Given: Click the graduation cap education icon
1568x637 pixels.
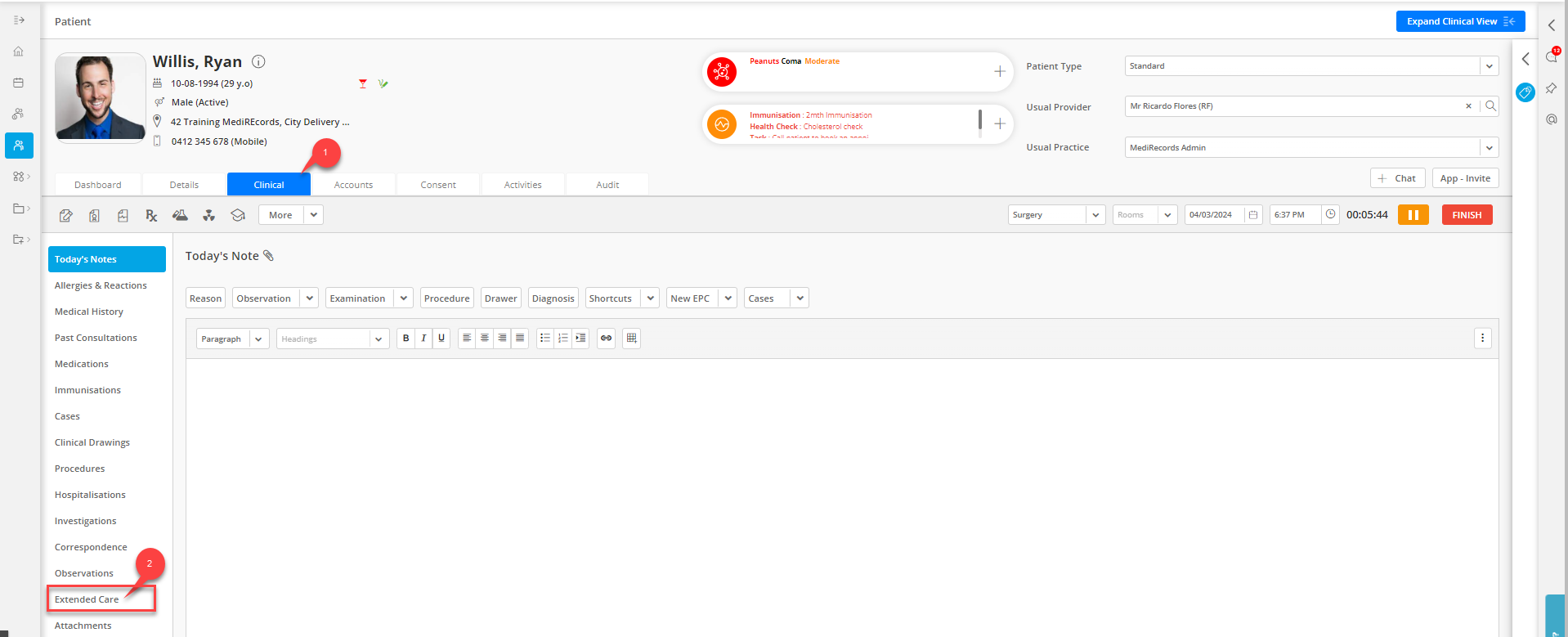Looking at the screenshot, I should pyautogui.click(x=238, y=215).
